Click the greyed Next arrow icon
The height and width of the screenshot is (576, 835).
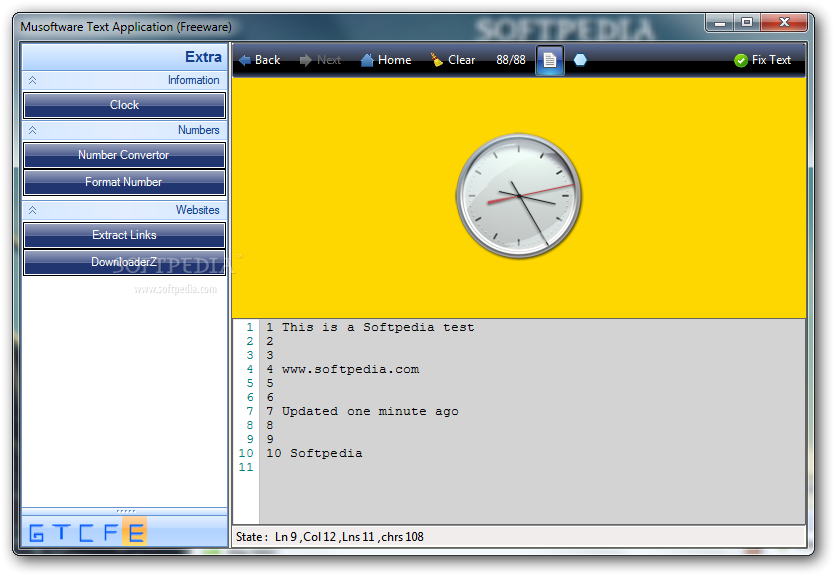click(306, 60)
